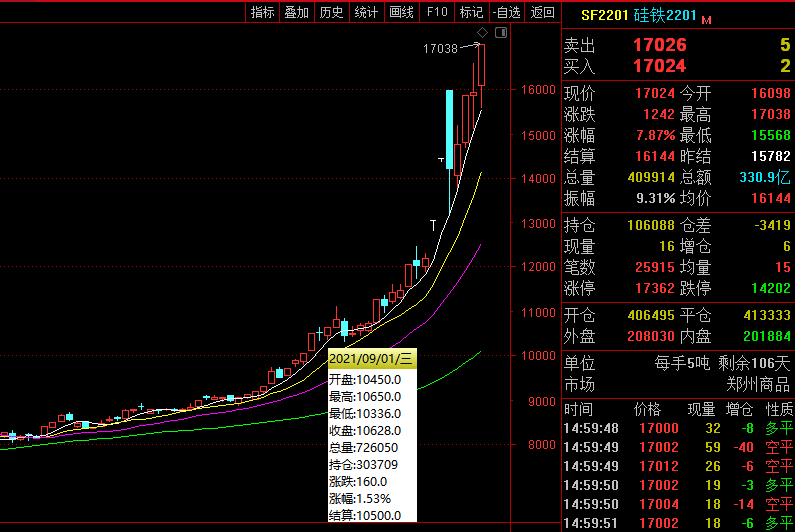
Task: Click the 卖出 ask price 17026
Action: coord(658,45)
